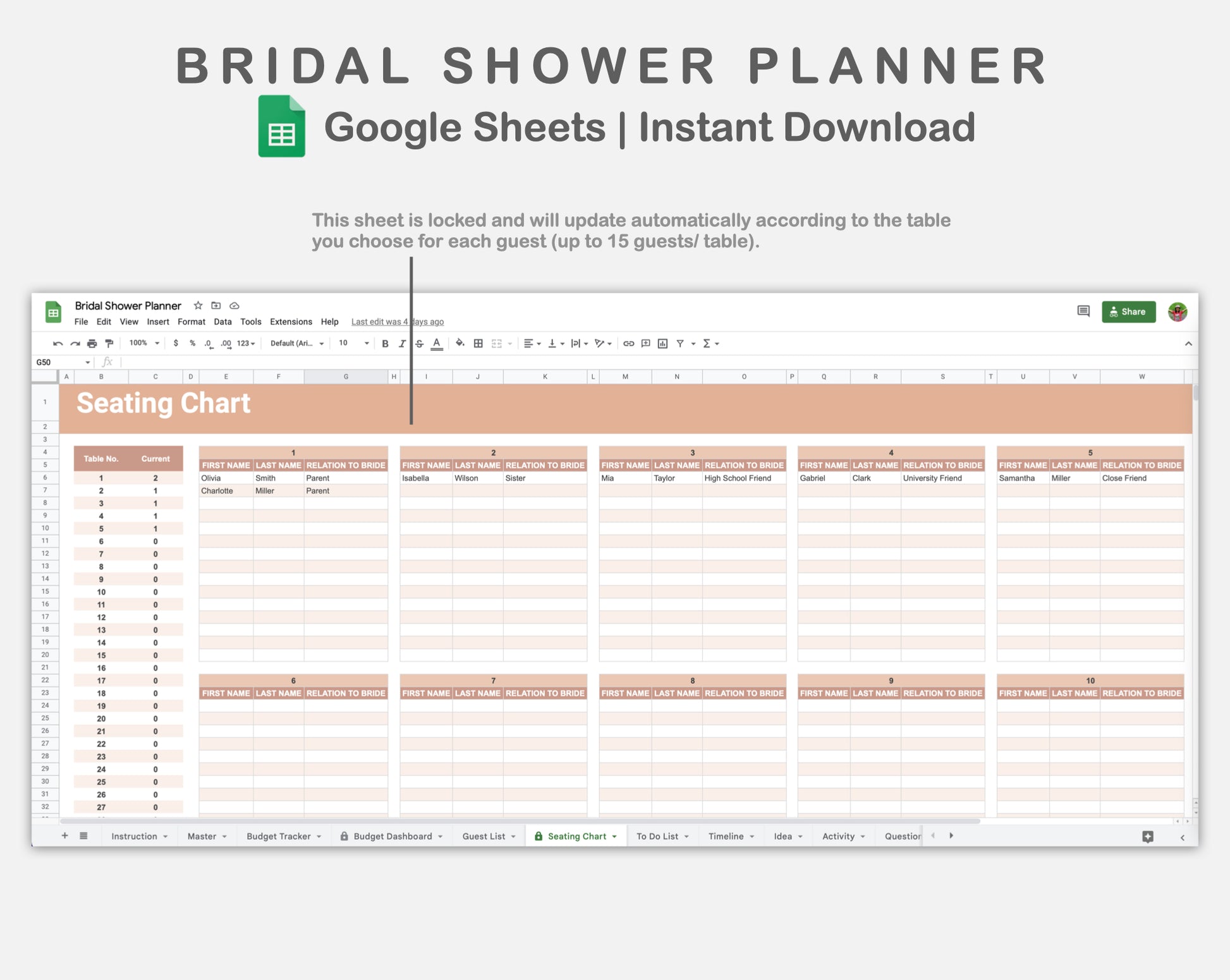1230x980 pixels.
Task: Toggle italic formatting
Action: [402, 344]
